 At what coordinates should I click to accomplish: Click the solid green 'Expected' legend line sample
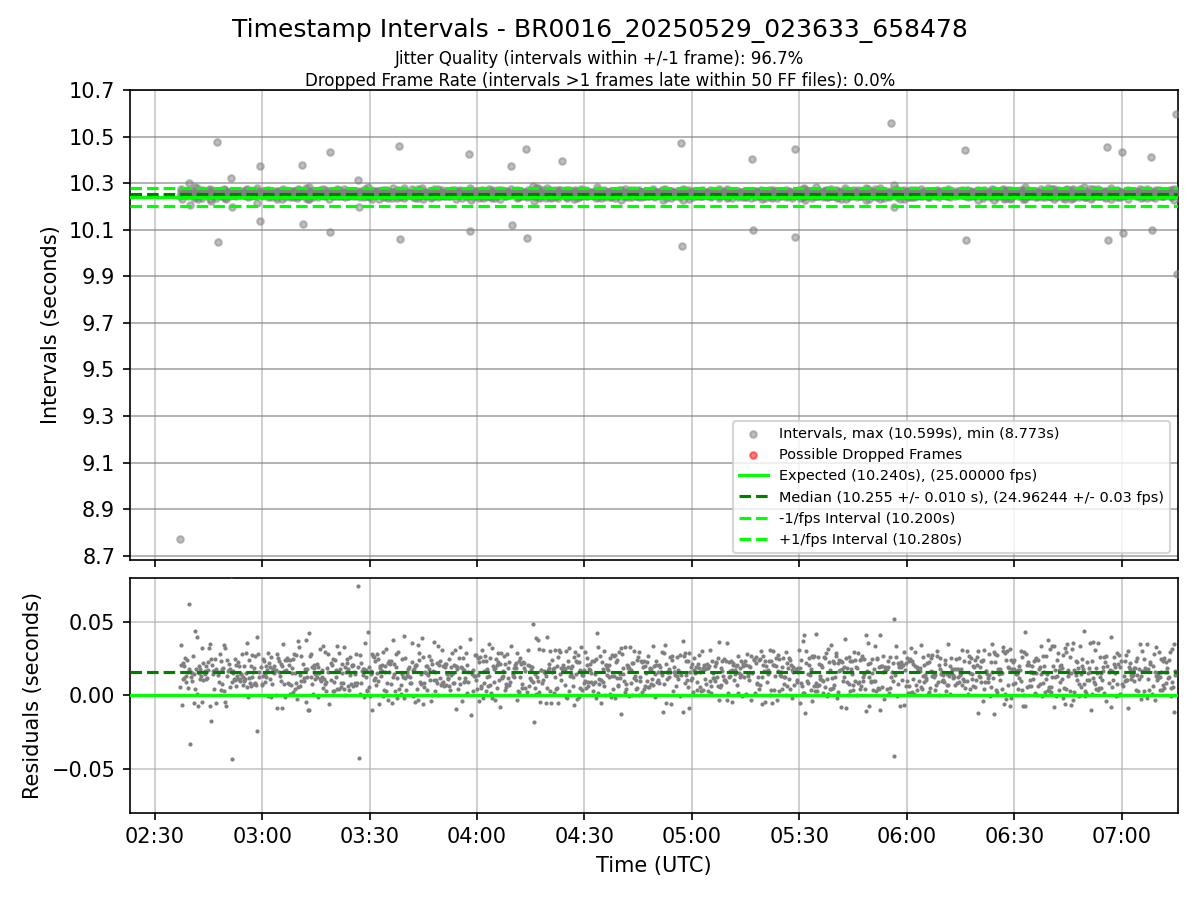coord(753,475)
